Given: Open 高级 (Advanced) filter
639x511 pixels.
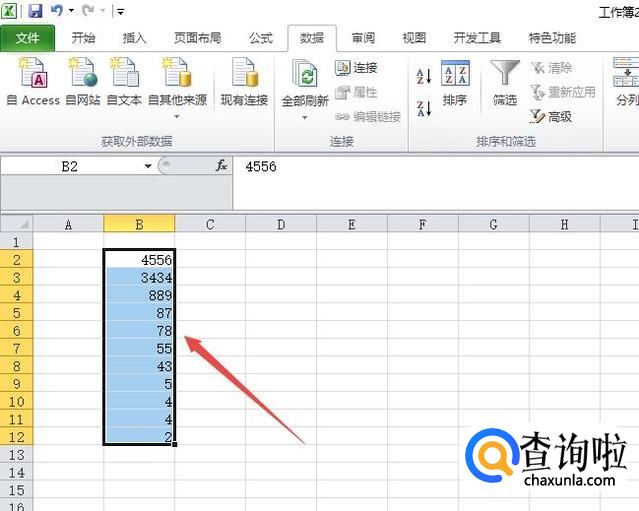Looking at the screenshot, I should pos(551,117).
